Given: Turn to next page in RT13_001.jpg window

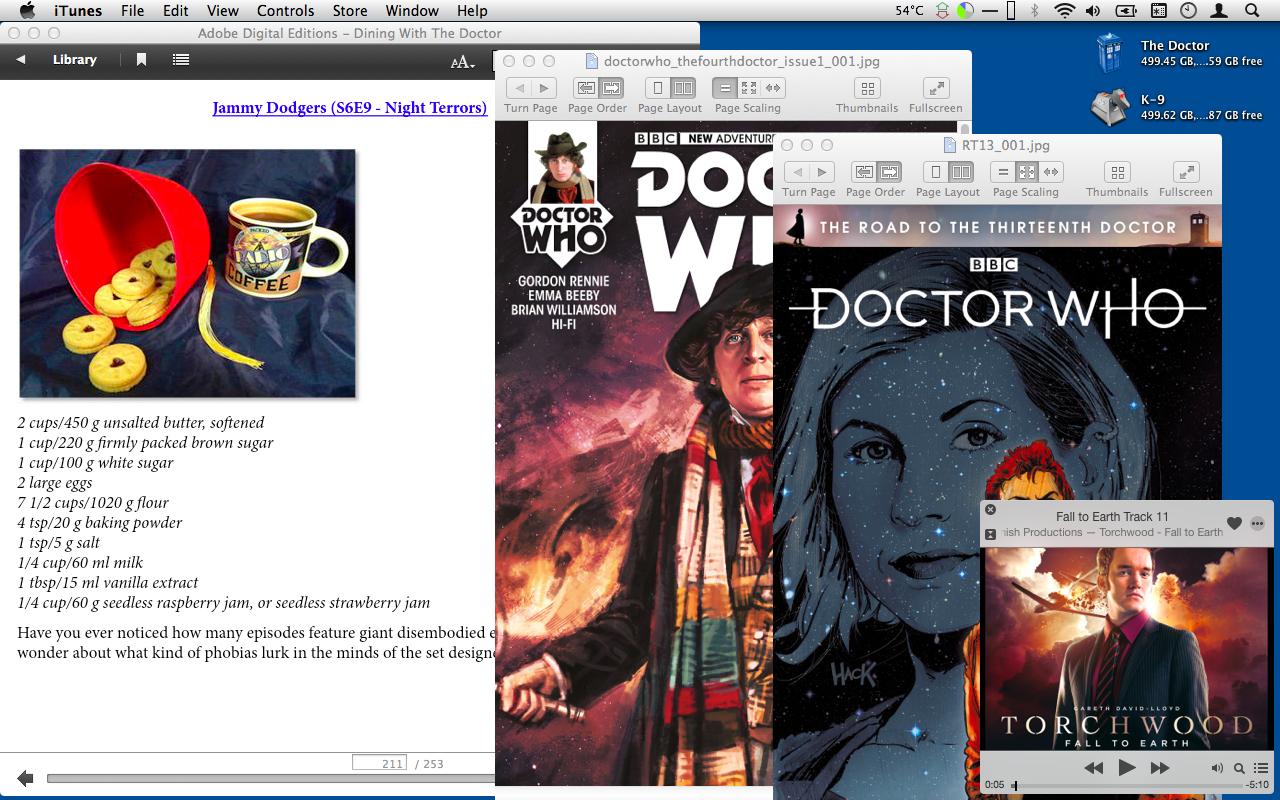Looking at the screenshot, I should click(822, 172).
